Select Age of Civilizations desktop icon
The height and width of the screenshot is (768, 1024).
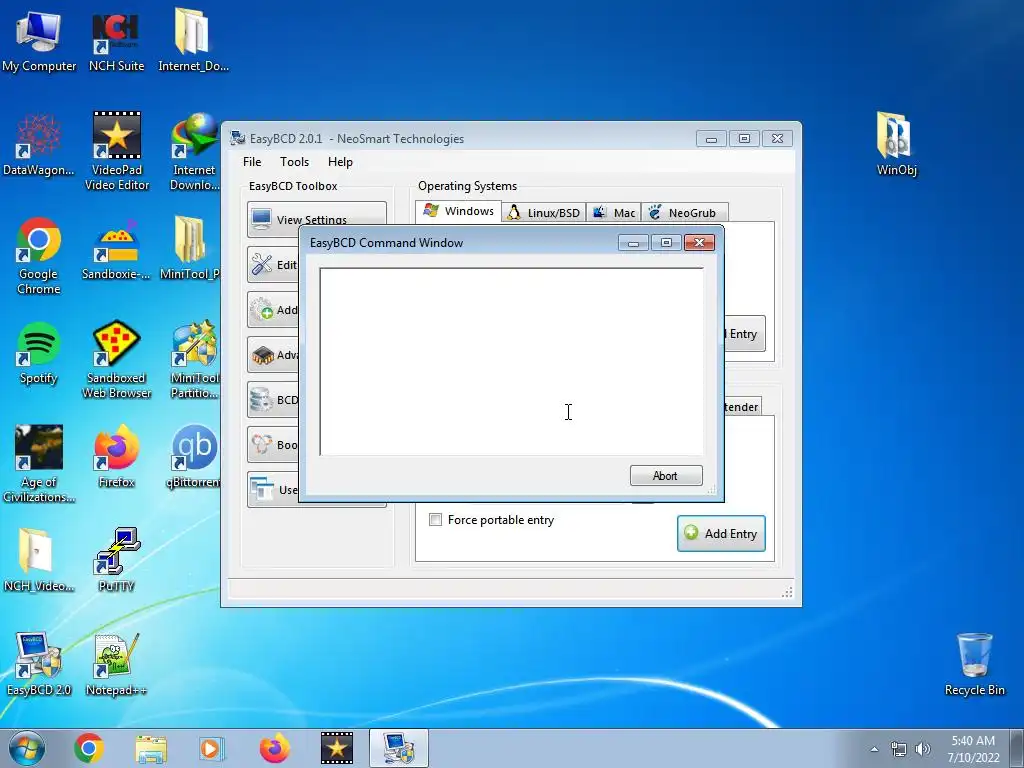coord(39,464)
